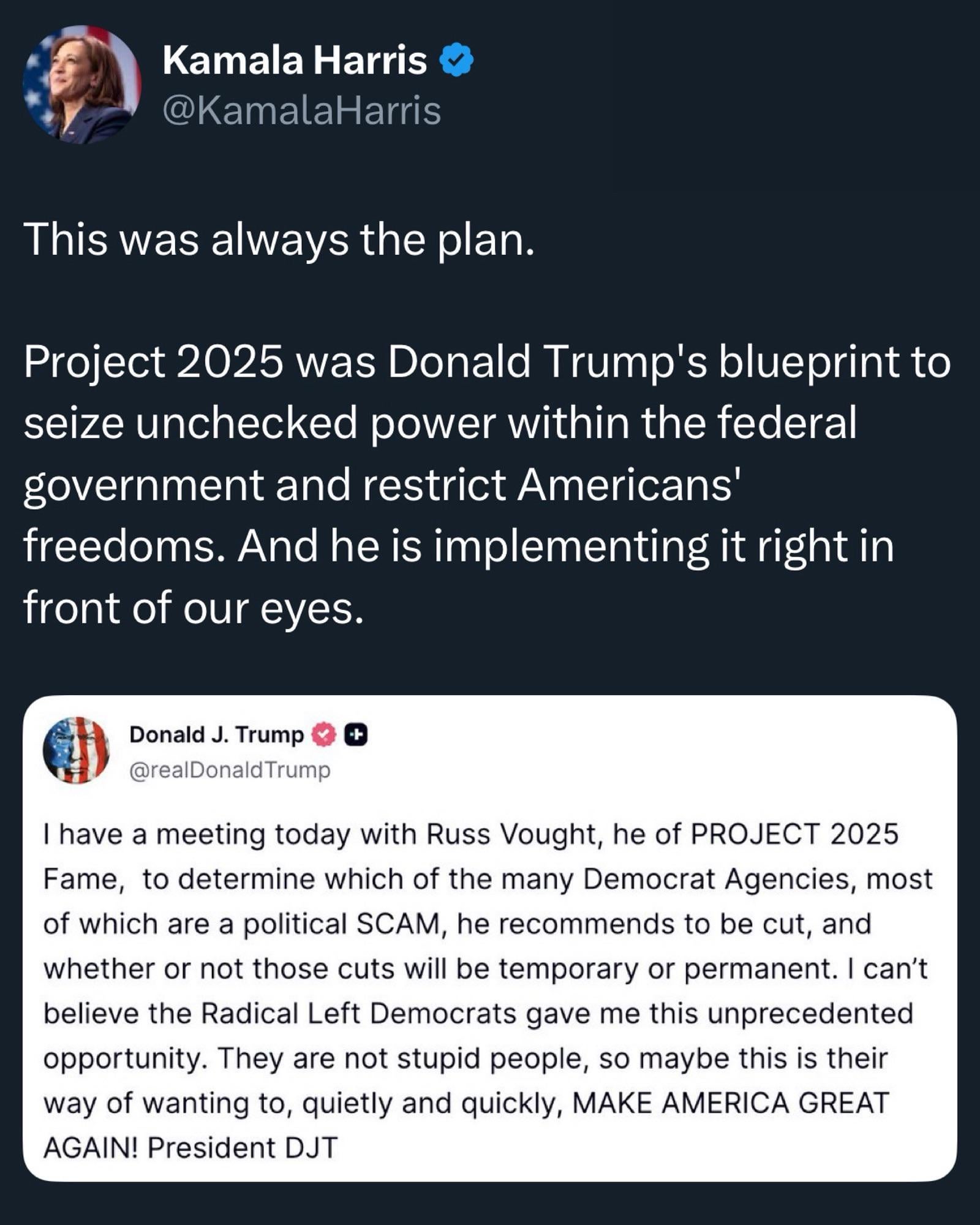
Task: Click the blue verified checkmark badge
Action: [457, 60]
